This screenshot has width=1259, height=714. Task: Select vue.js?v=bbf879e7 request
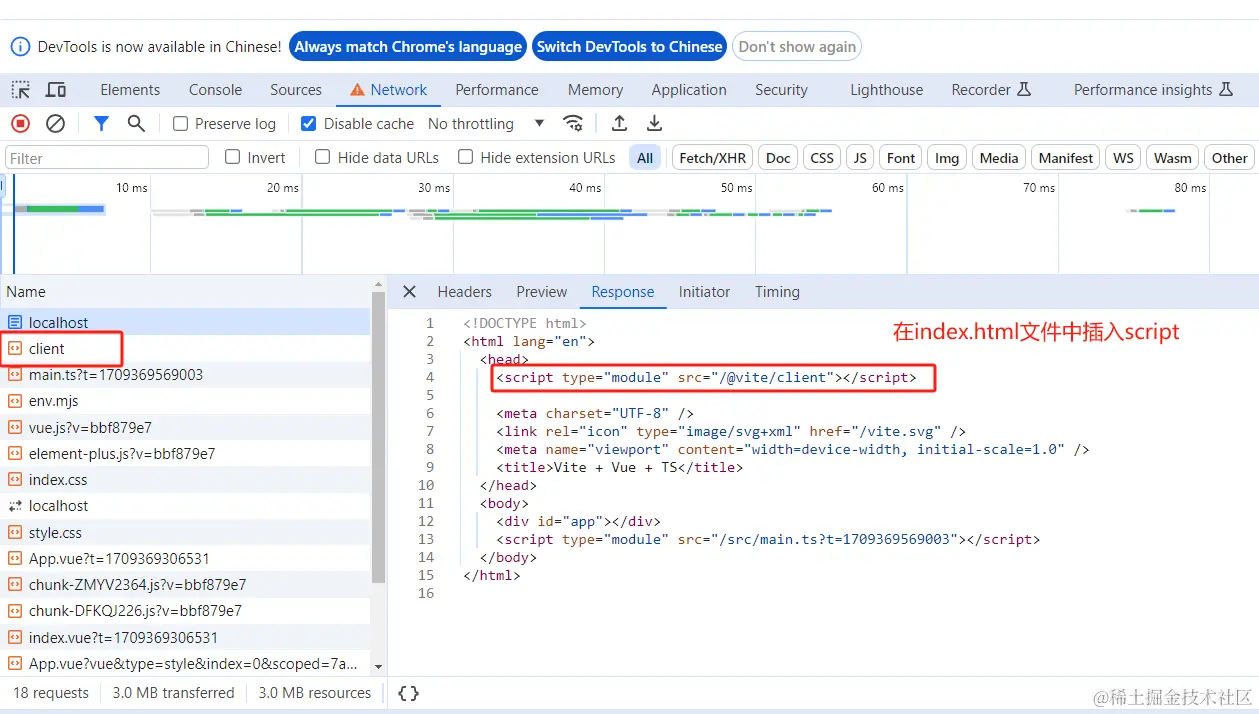[x=185, y=427]
